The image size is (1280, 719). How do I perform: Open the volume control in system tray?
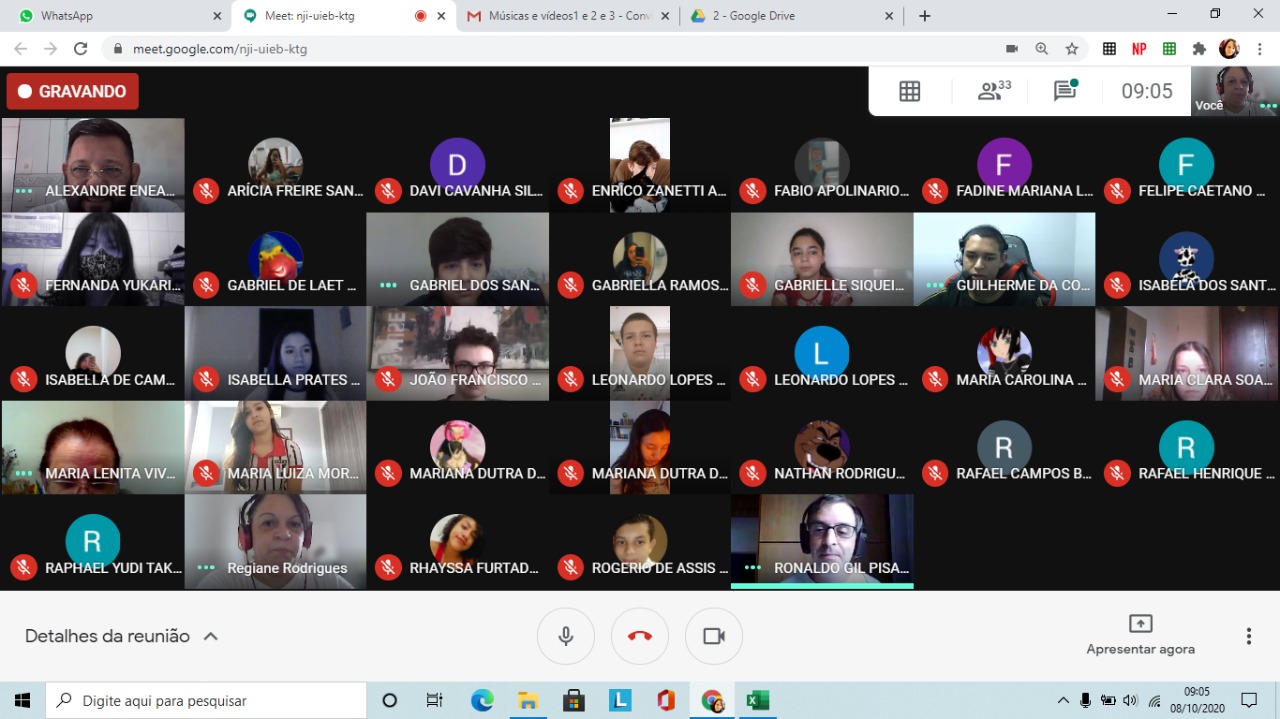pos(1131,700)
